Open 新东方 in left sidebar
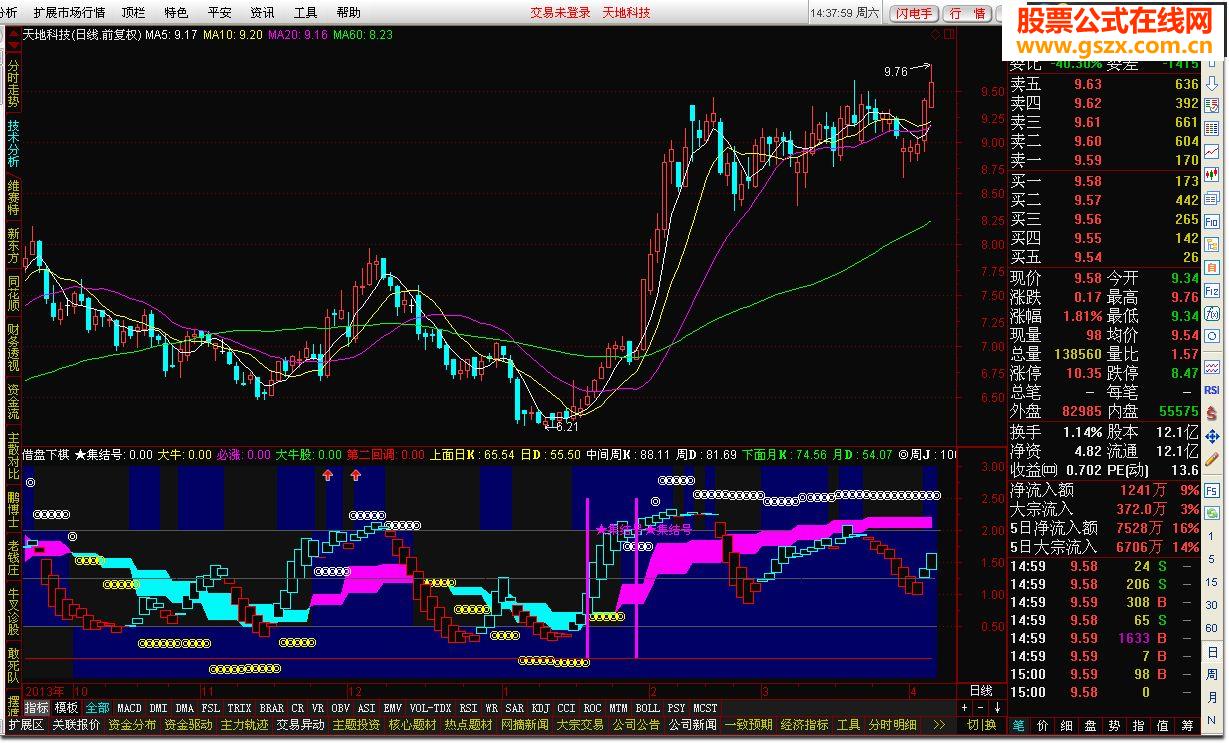 click(x=13, y=248)
